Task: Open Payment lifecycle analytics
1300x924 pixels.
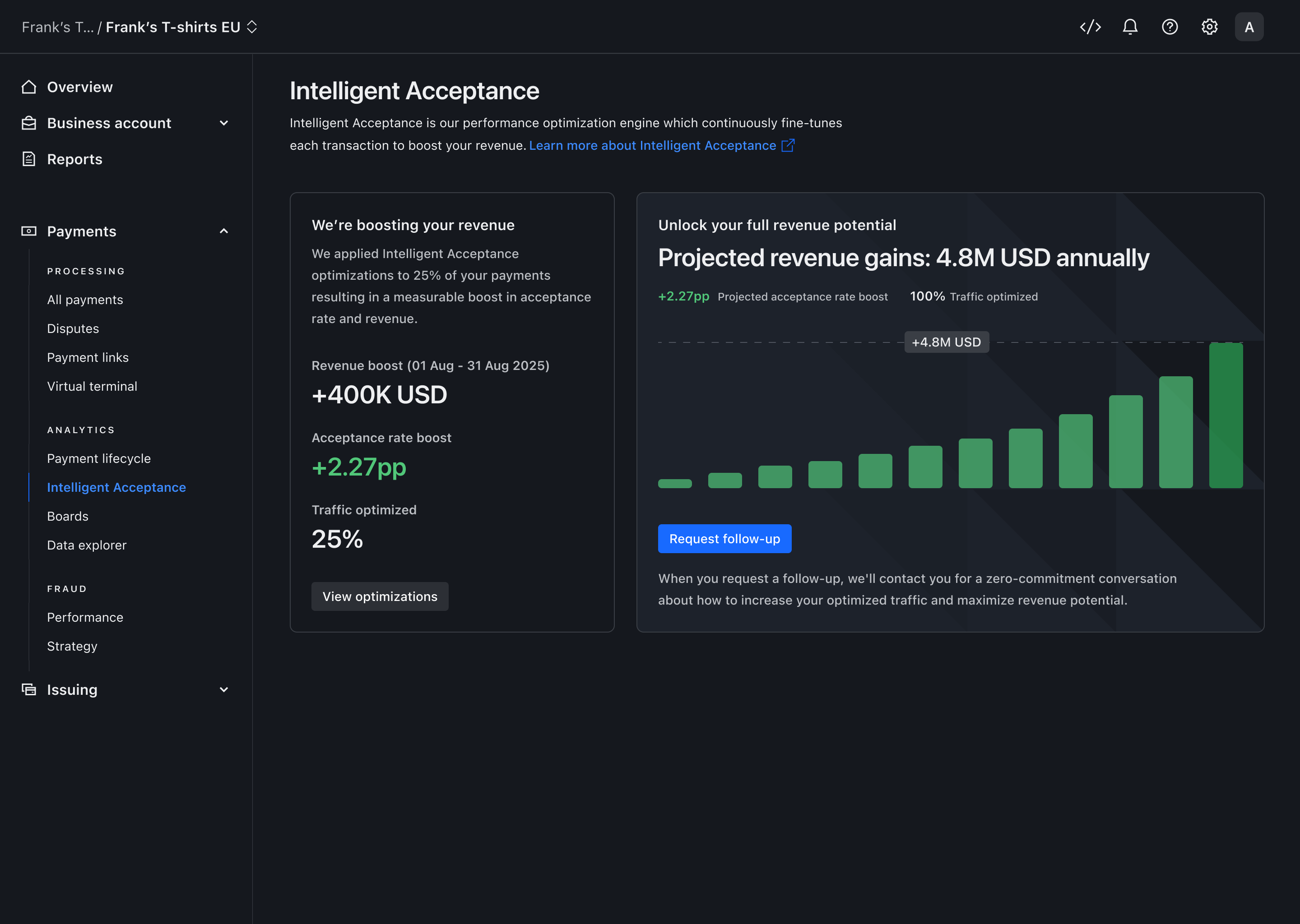Action: pyautogui.click(x=99, y=458)
